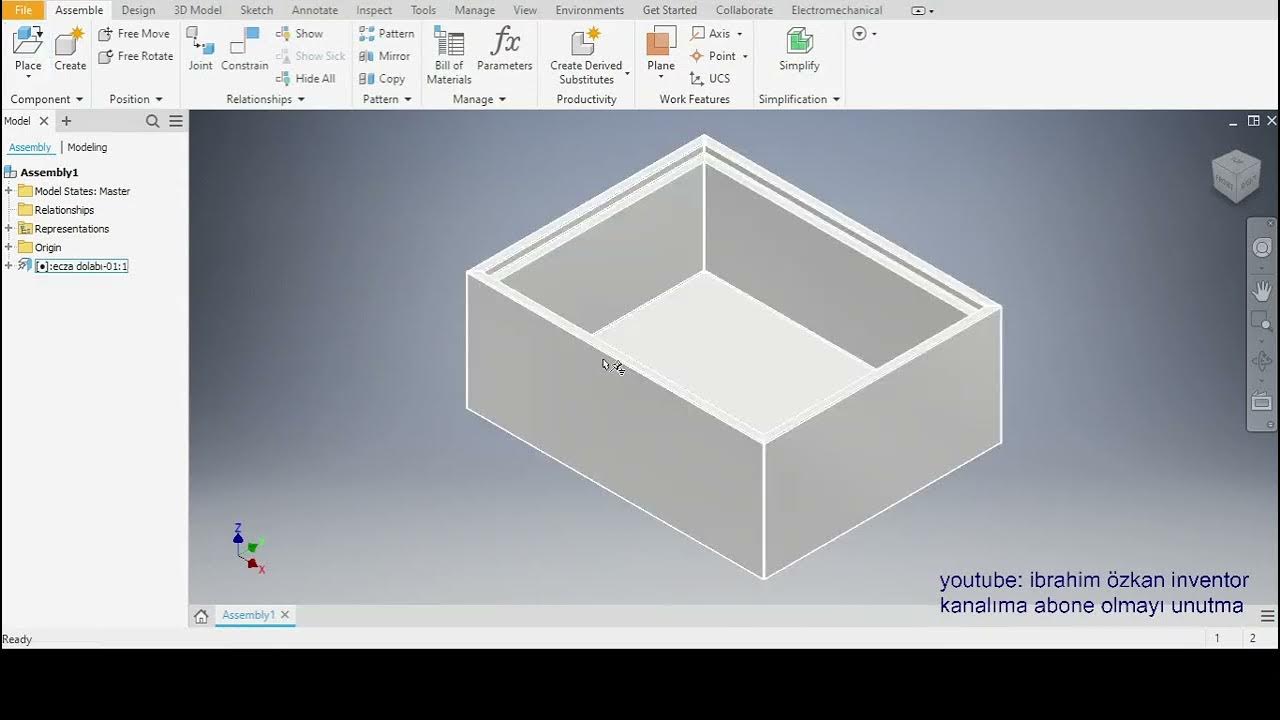The height and width of the screenshot is (720, 1280).
Task: Create a UCS work feature
Action: pyautogui.click(x=710, y=79)
